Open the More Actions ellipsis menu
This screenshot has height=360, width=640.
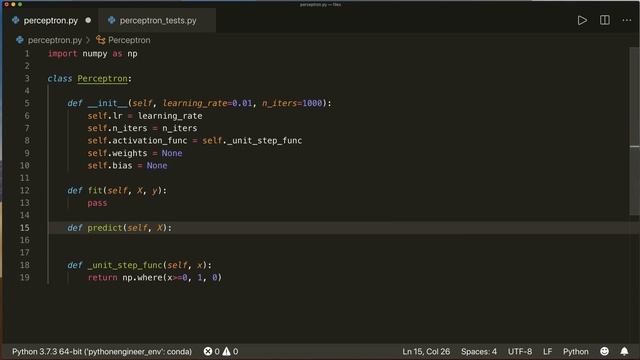pos(627,20)
